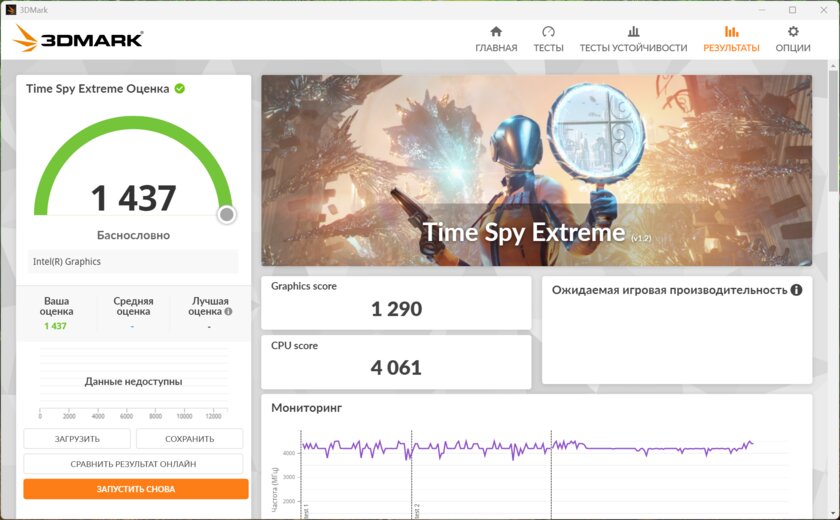
Task: Open the ГЛАВНАЯ home tab
Action: tap(496, 40)
